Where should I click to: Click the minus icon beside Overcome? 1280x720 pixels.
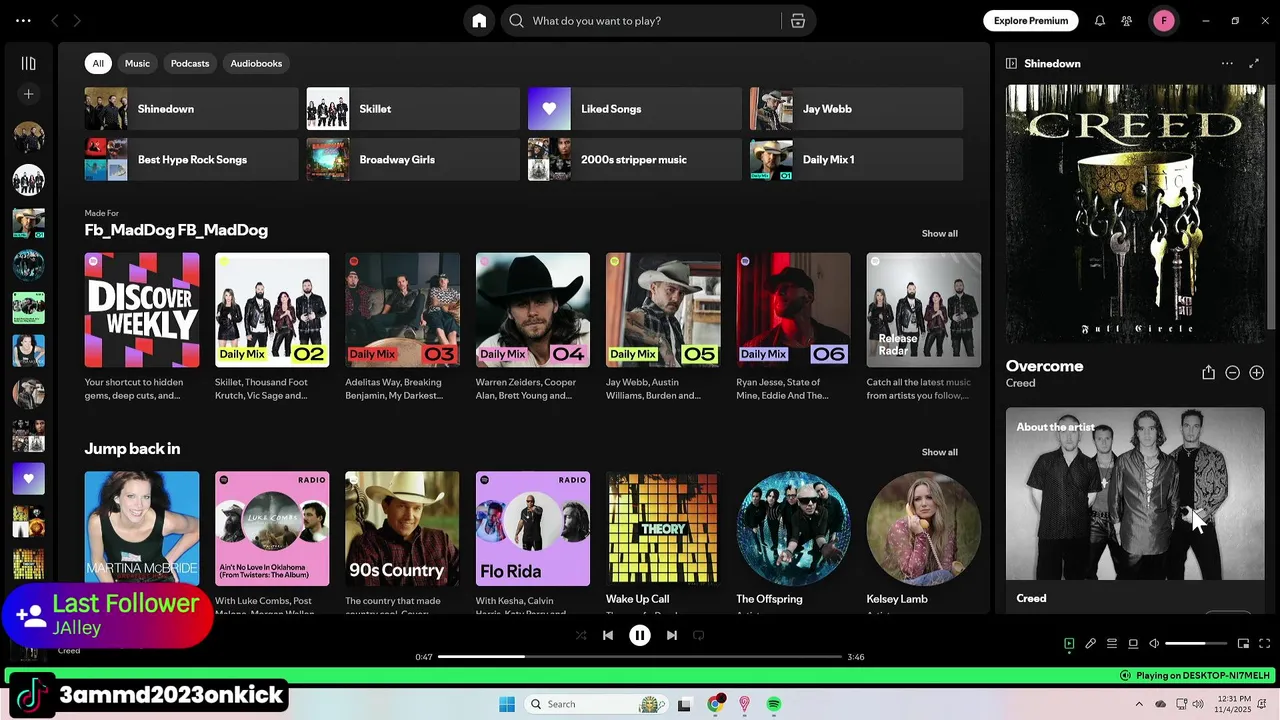[x=1232, y=373]
